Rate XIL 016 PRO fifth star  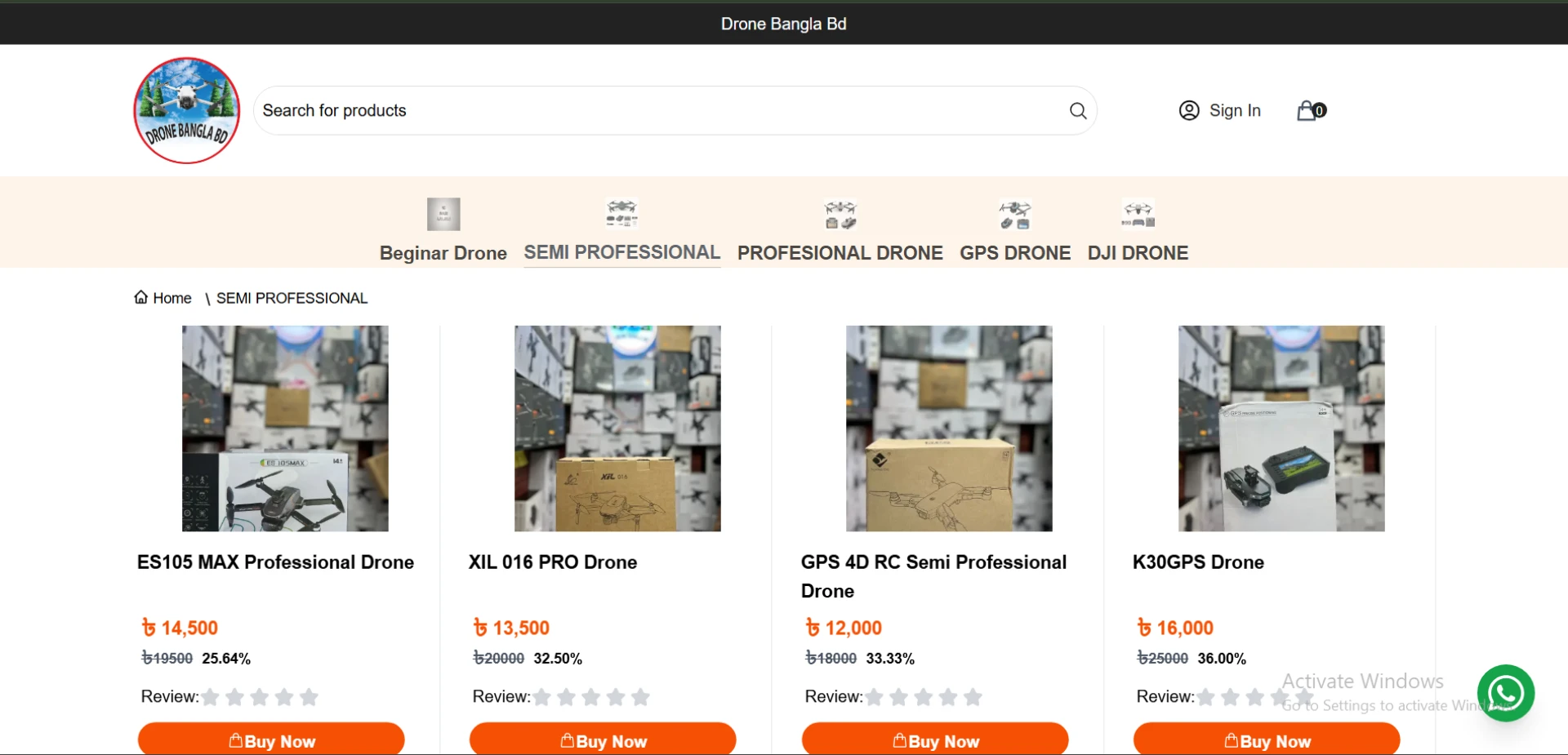click(640, 697)
